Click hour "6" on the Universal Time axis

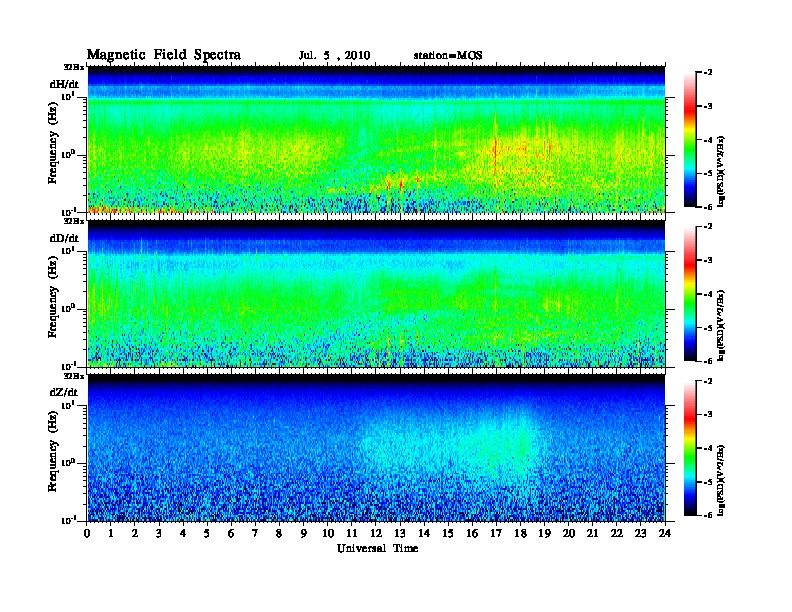pos(231,533)
